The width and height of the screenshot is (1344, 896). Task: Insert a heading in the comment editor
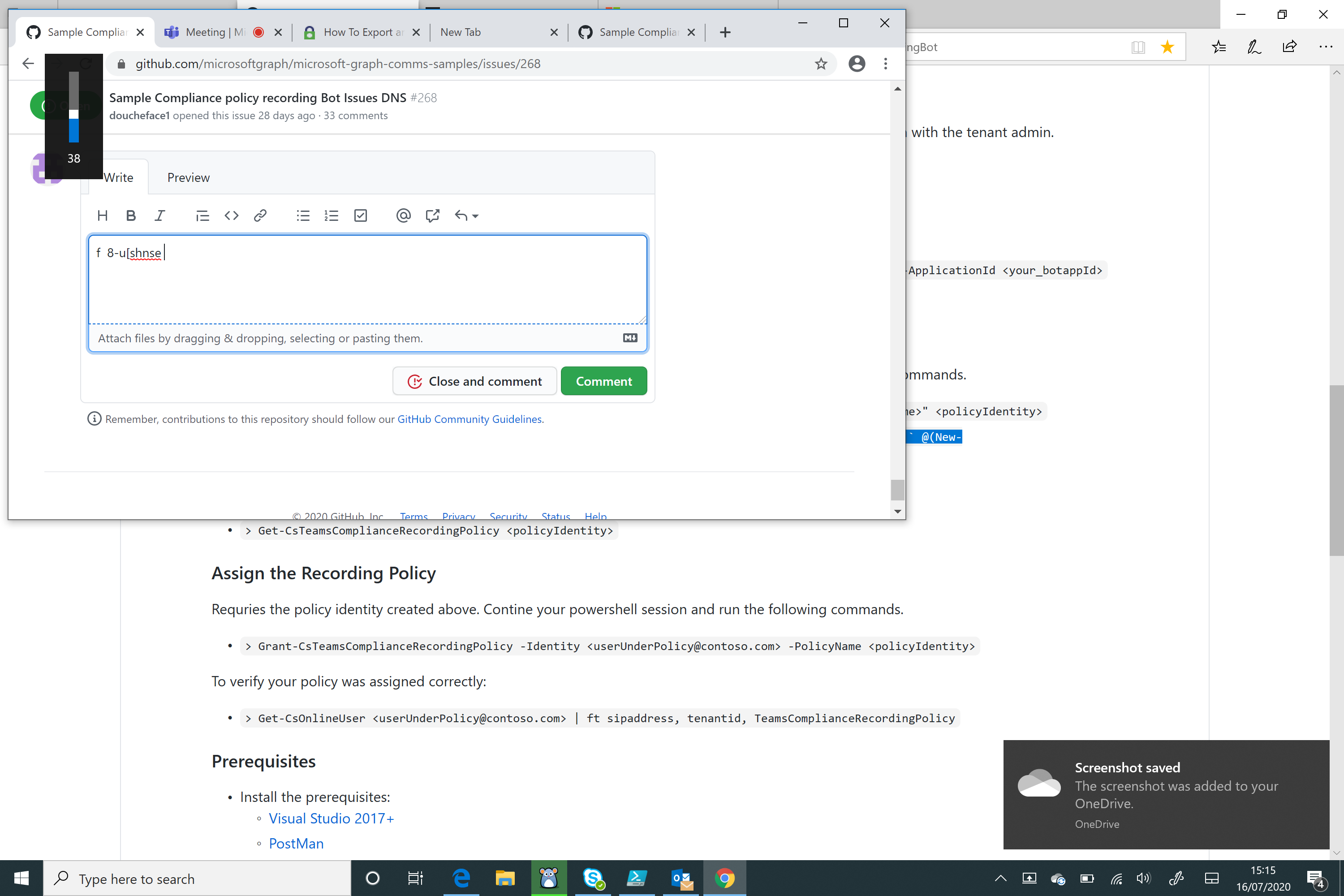[x=103, y=215]
